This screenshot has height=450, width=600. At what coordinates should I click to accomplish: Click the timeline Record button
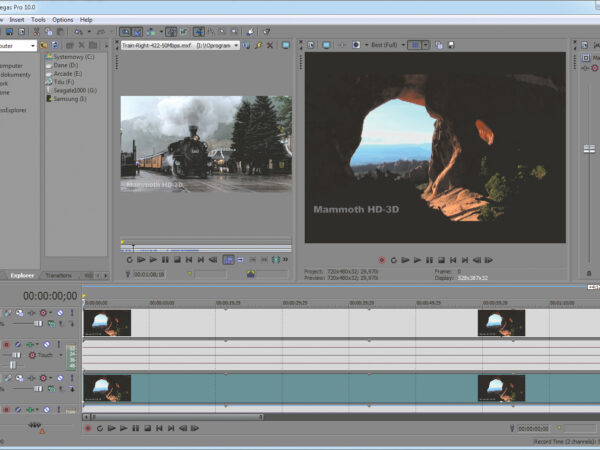point(88,428)
